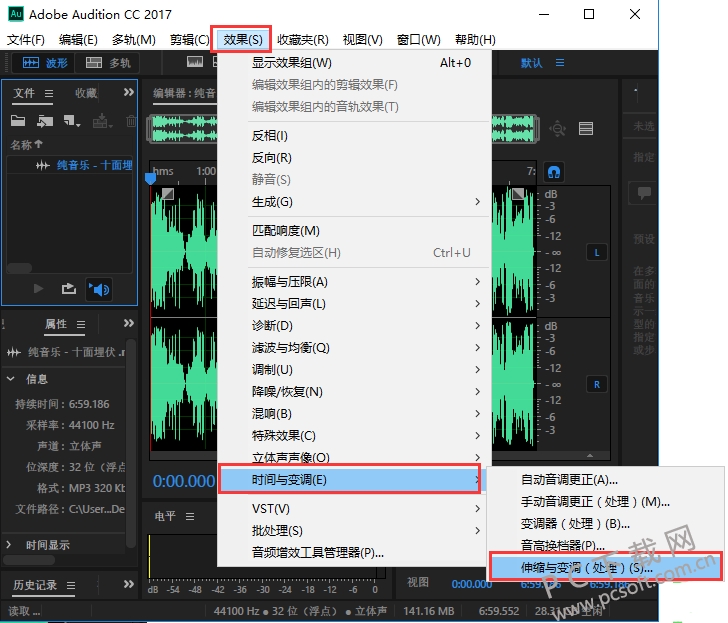Screen dimensions: 728x623
Task: Choose 反相(I) from effects menu
Action: click(354, 136)
